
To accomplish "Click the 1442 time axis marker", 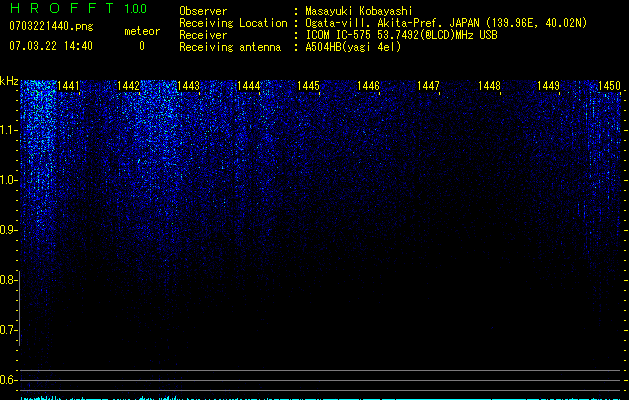I will point(128,86).
